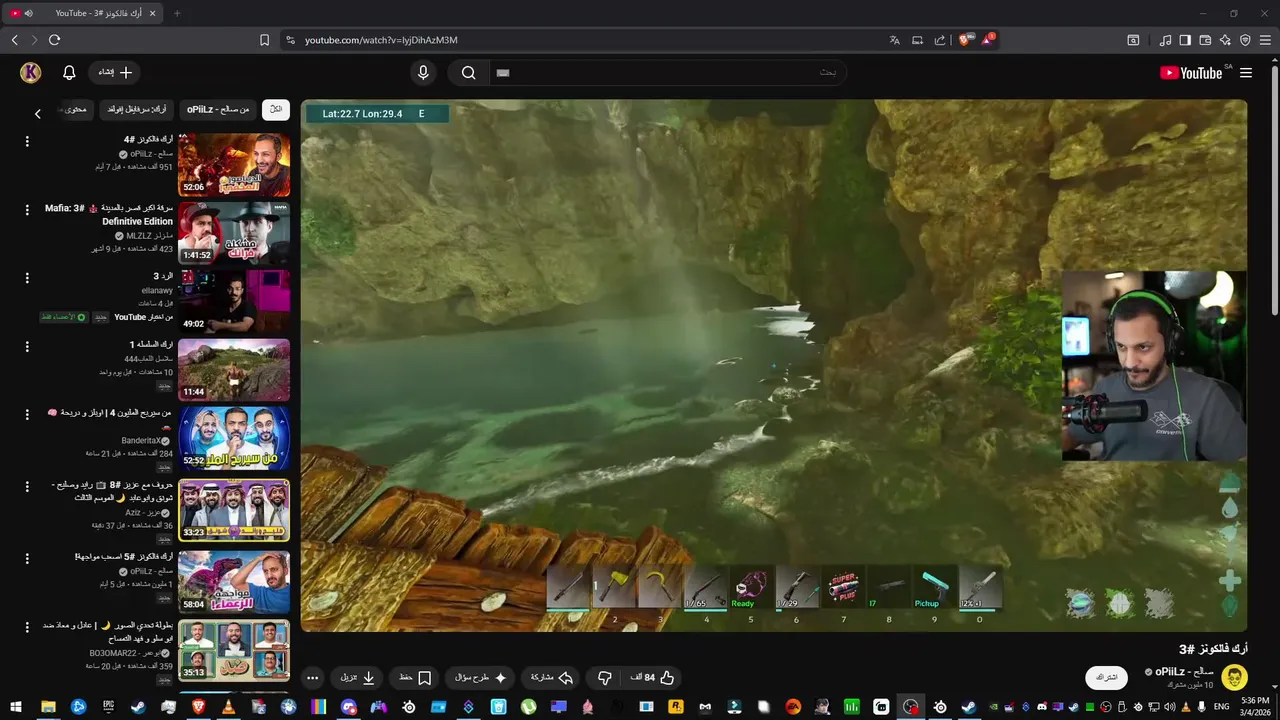Open the 52:06 'آرك فالكونز #4' thumbnail
1280x720 pixels.
pyautogui.click(x=234, y=165)
